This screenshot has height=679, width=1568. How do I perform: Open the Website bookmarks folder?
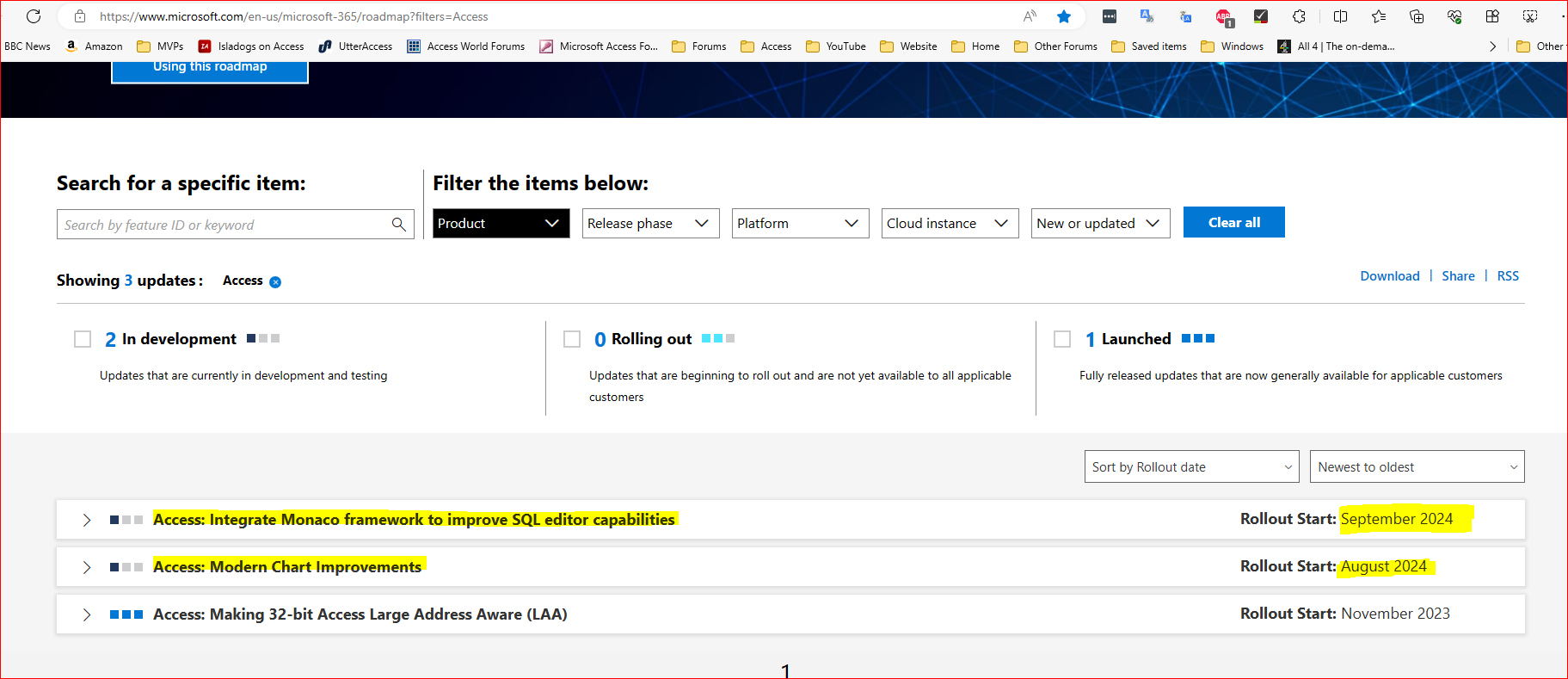908,46
